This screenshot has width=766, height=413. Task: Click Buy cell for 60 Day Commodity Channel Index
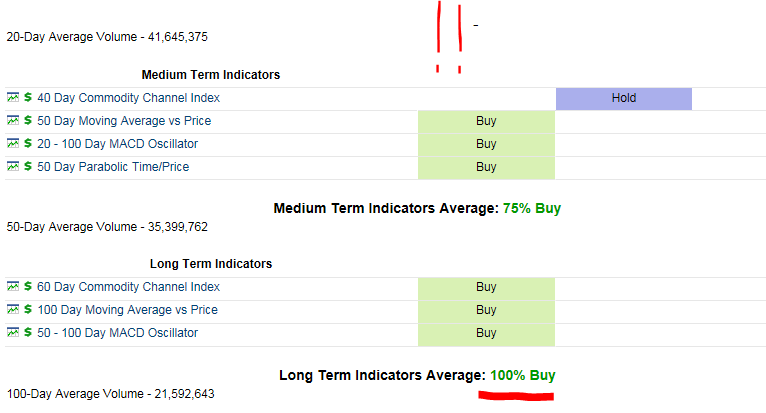(x=486, y=287)
